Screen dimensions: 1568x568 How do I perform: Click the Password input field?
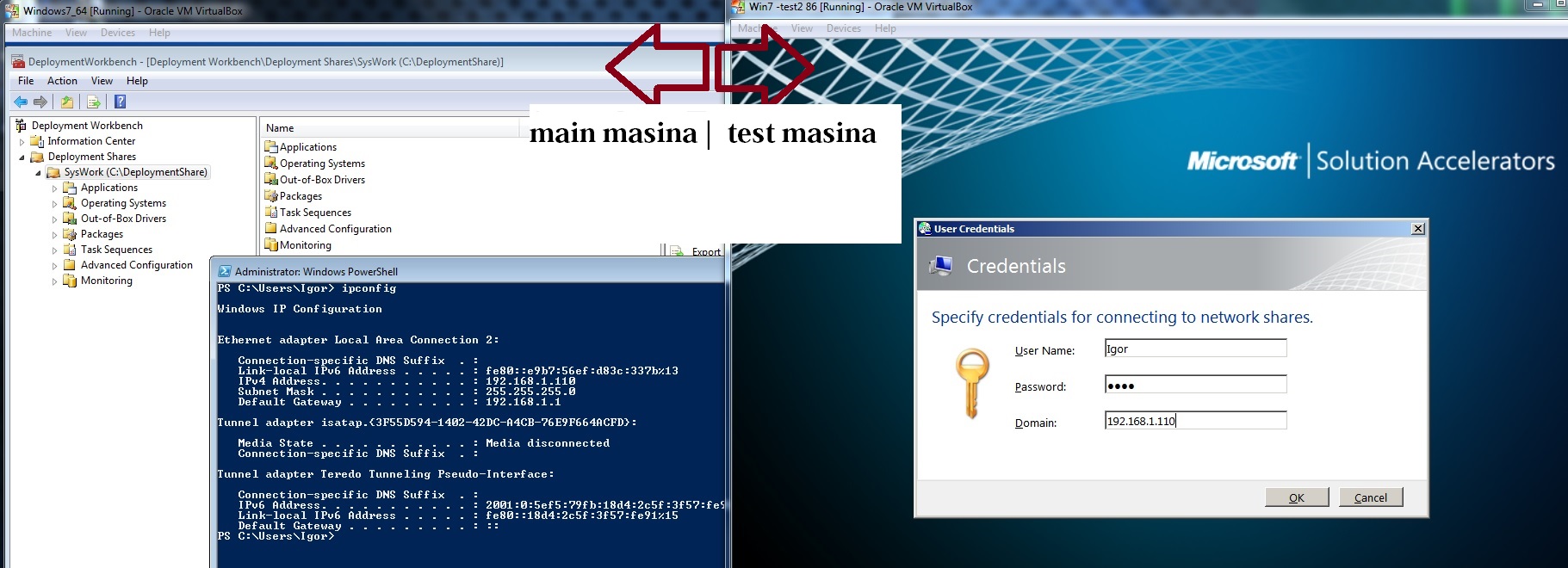(1196, 385)
